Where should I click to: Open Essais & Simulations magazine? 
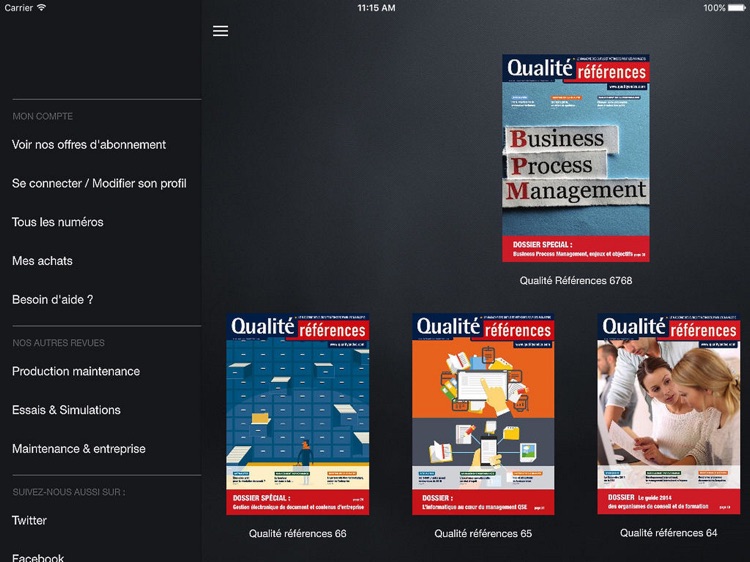coord(66,410)
